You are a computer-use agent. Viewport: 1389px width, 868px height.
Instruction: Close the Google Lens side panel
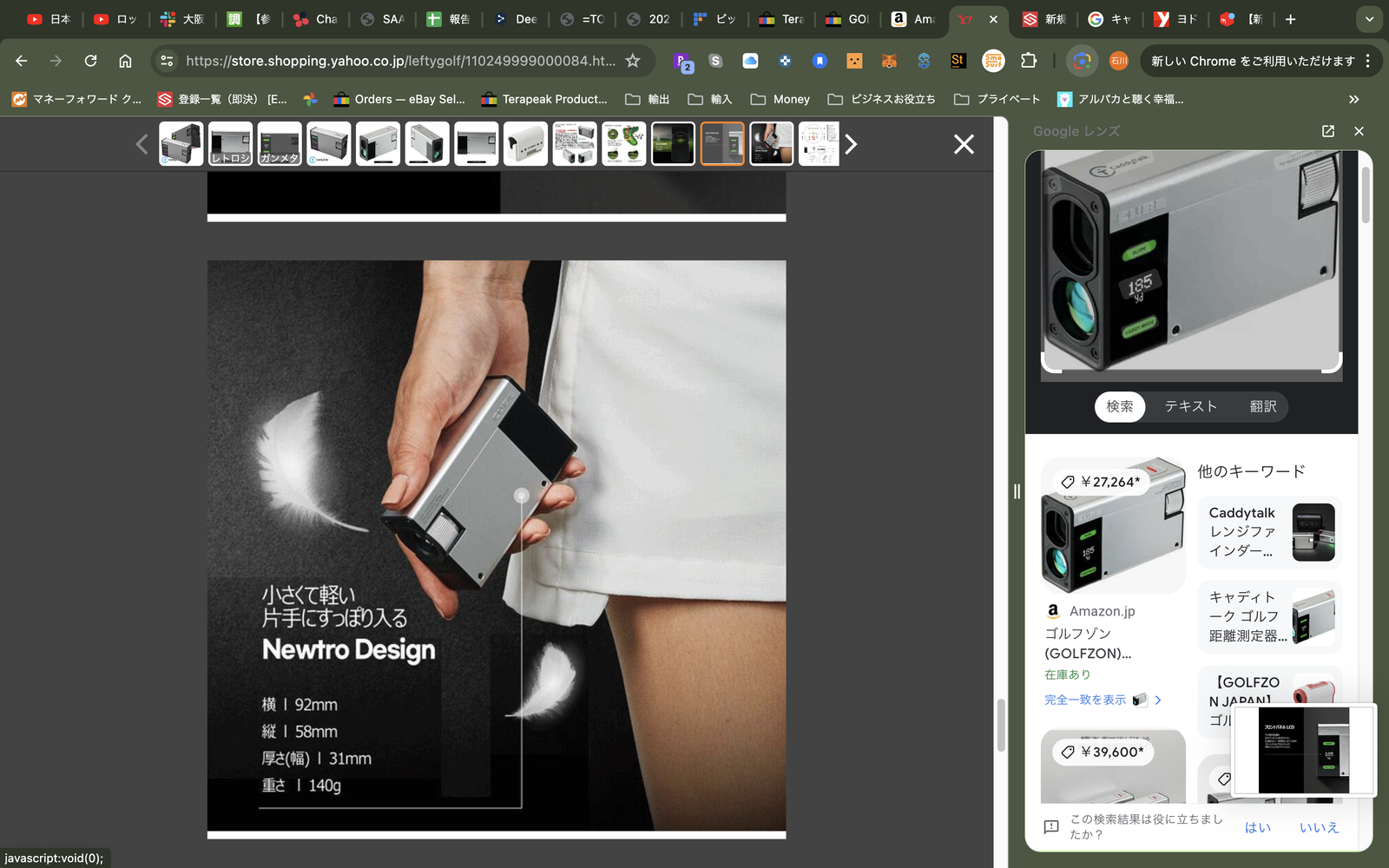[1359, 131]
